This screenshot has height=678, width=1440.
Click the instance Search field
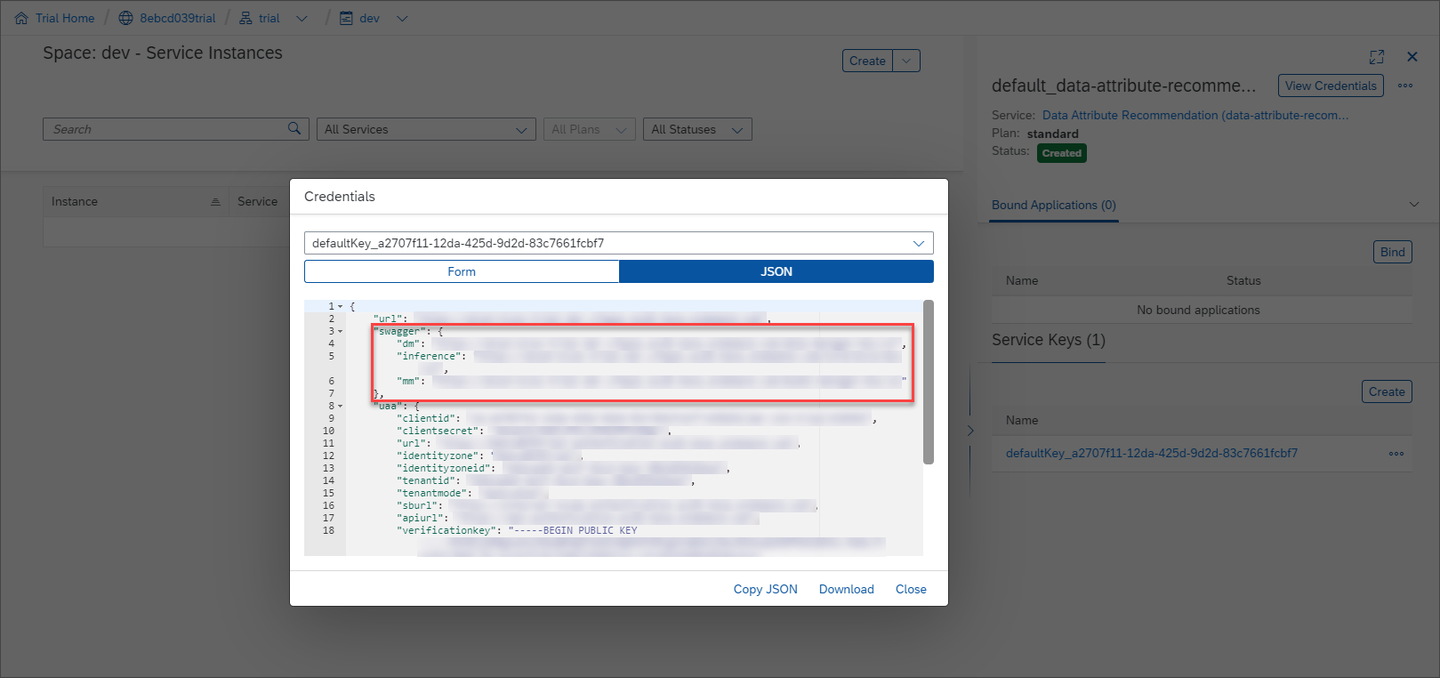click(165, 129)
